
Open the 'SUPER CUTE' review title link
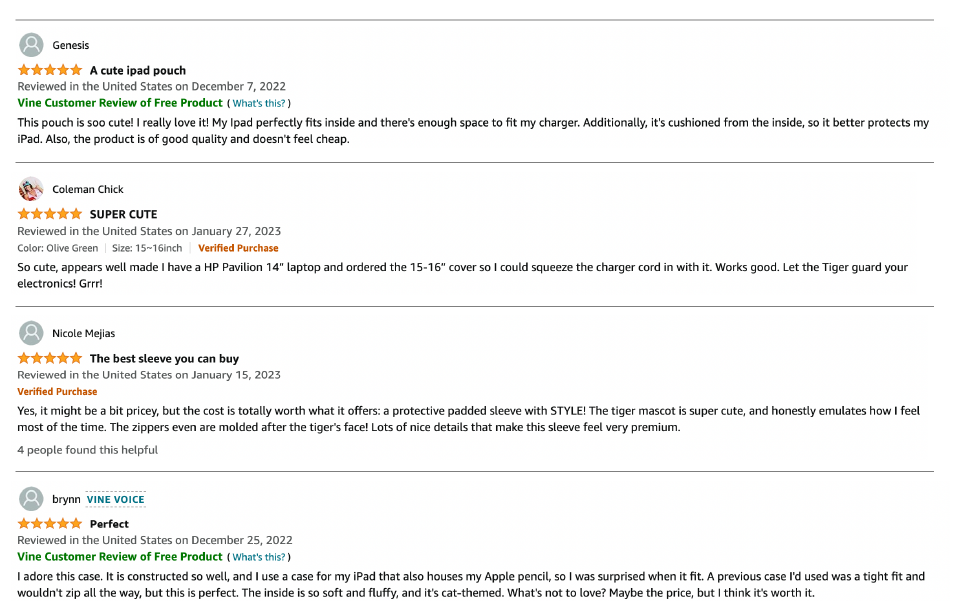coord(123,214)
